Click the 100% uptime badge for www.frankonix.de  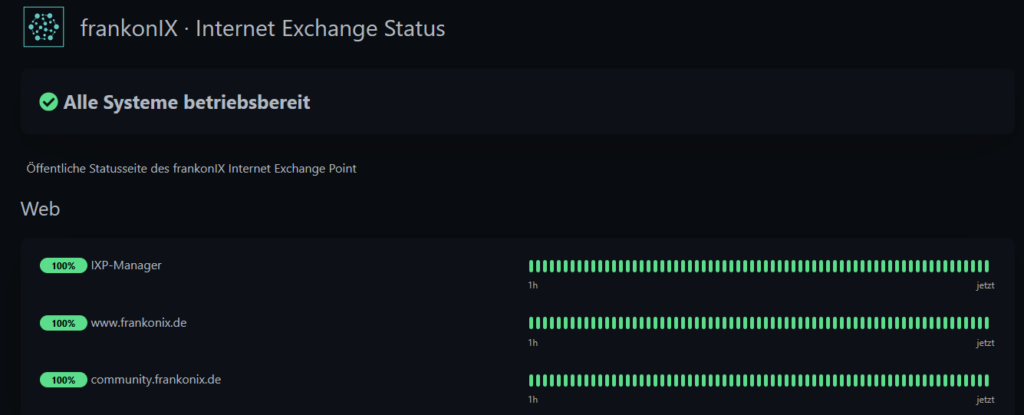pos(63,323)
